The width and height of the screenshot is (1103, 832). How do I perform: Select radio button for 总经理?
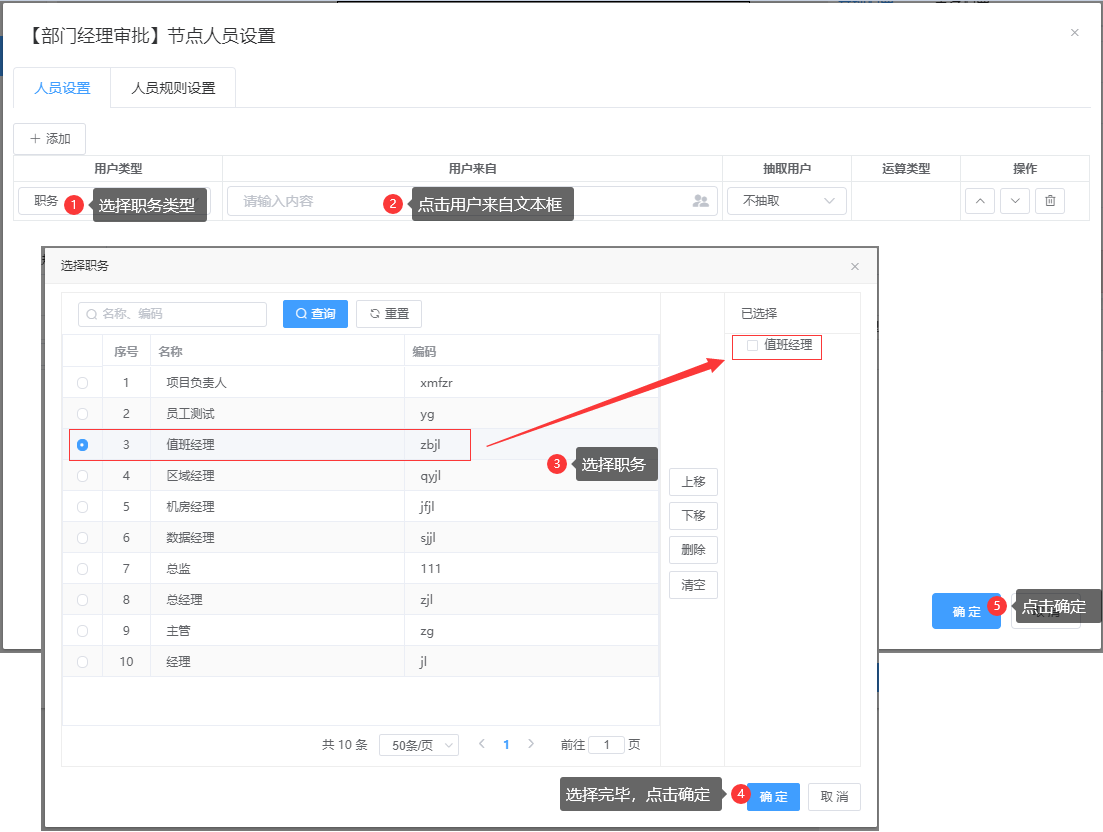(x=82, y=599)
